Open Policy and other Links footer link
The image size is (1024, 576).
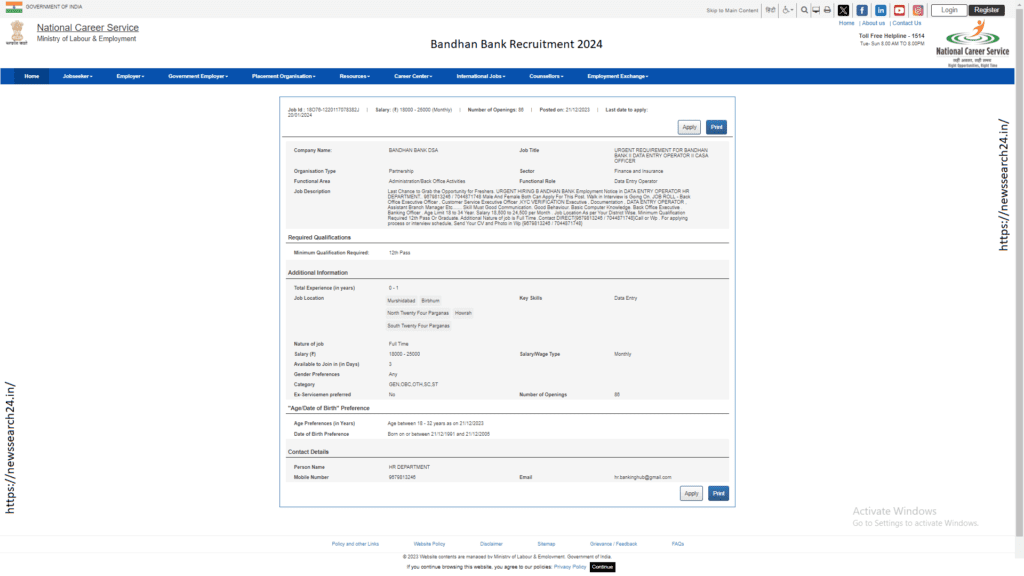(355, 544)
